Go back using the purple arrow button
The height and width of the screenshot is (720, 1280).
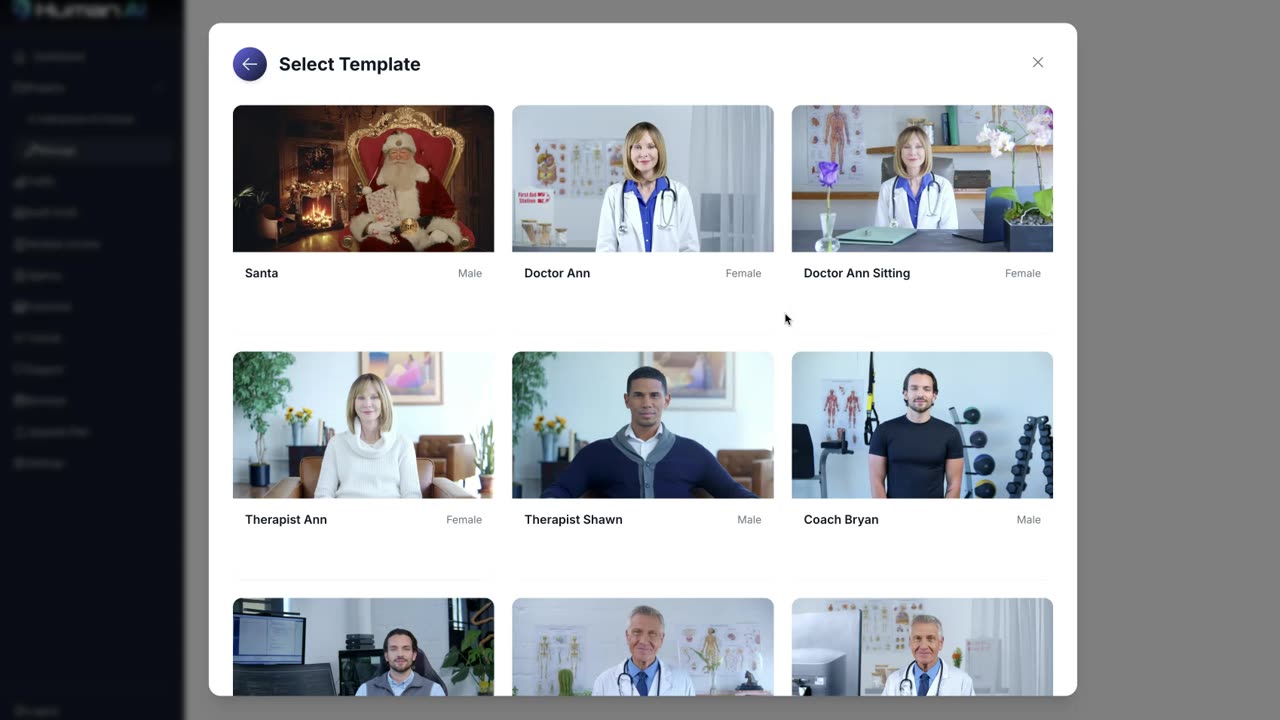click(250, 64)
